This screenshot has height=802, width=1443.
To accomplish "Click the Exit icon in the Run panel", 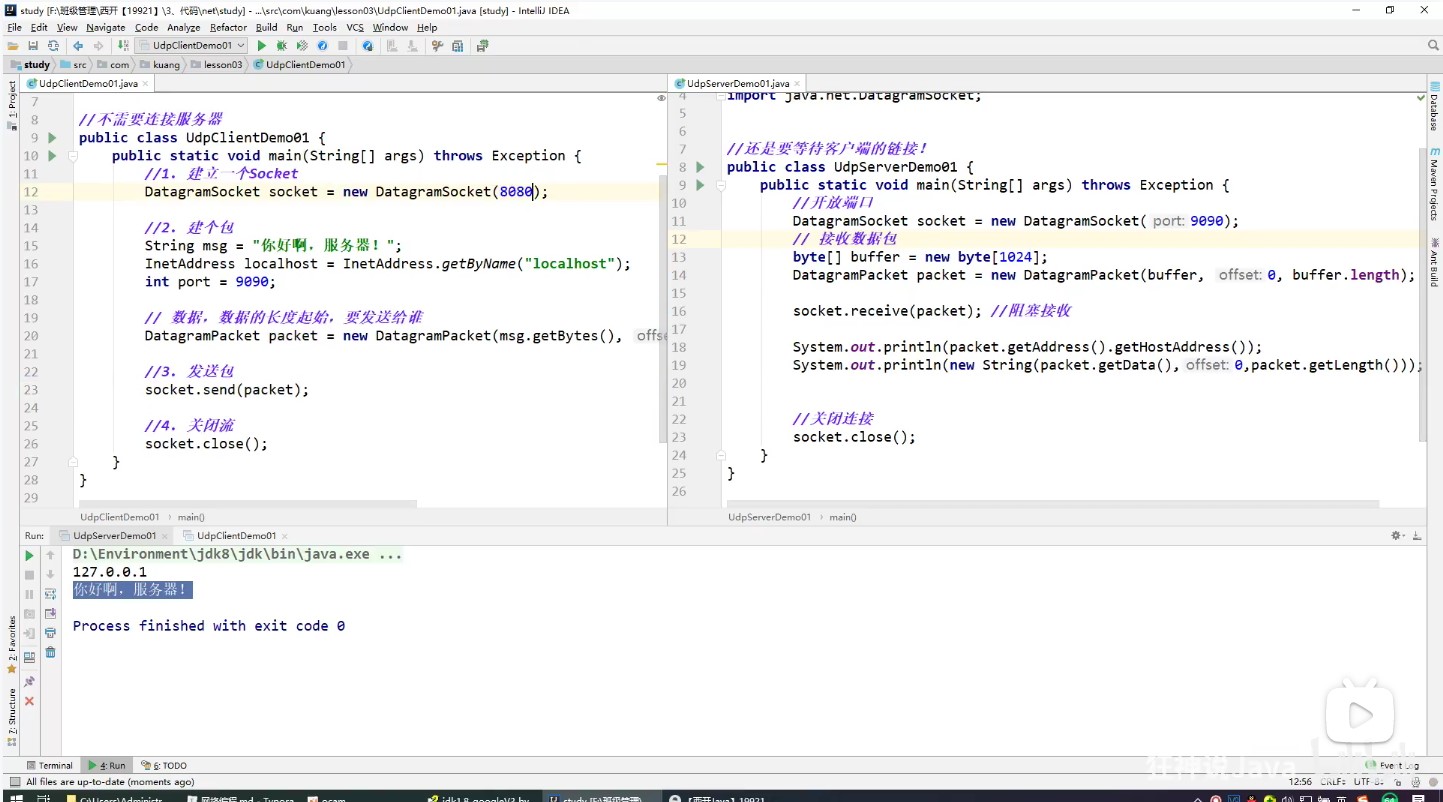I will [29, 634].
